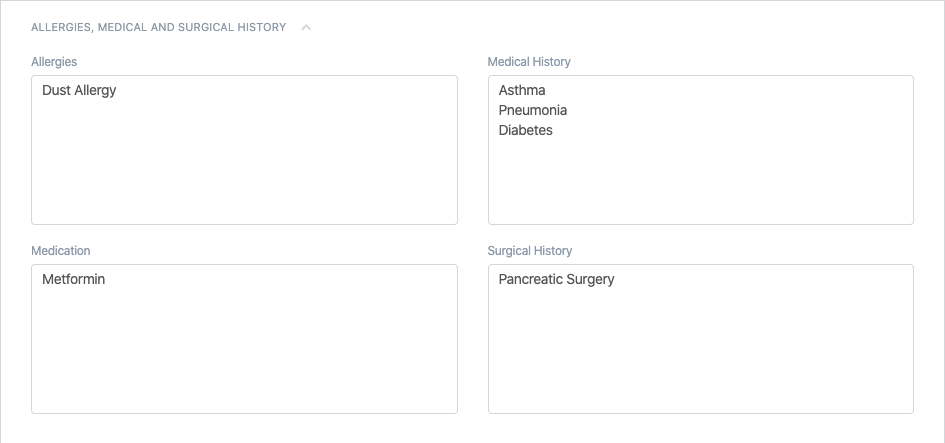The height and width of the screenshot is (443, 945).
Task: Focus the Allergies text area
Action: 244,160
